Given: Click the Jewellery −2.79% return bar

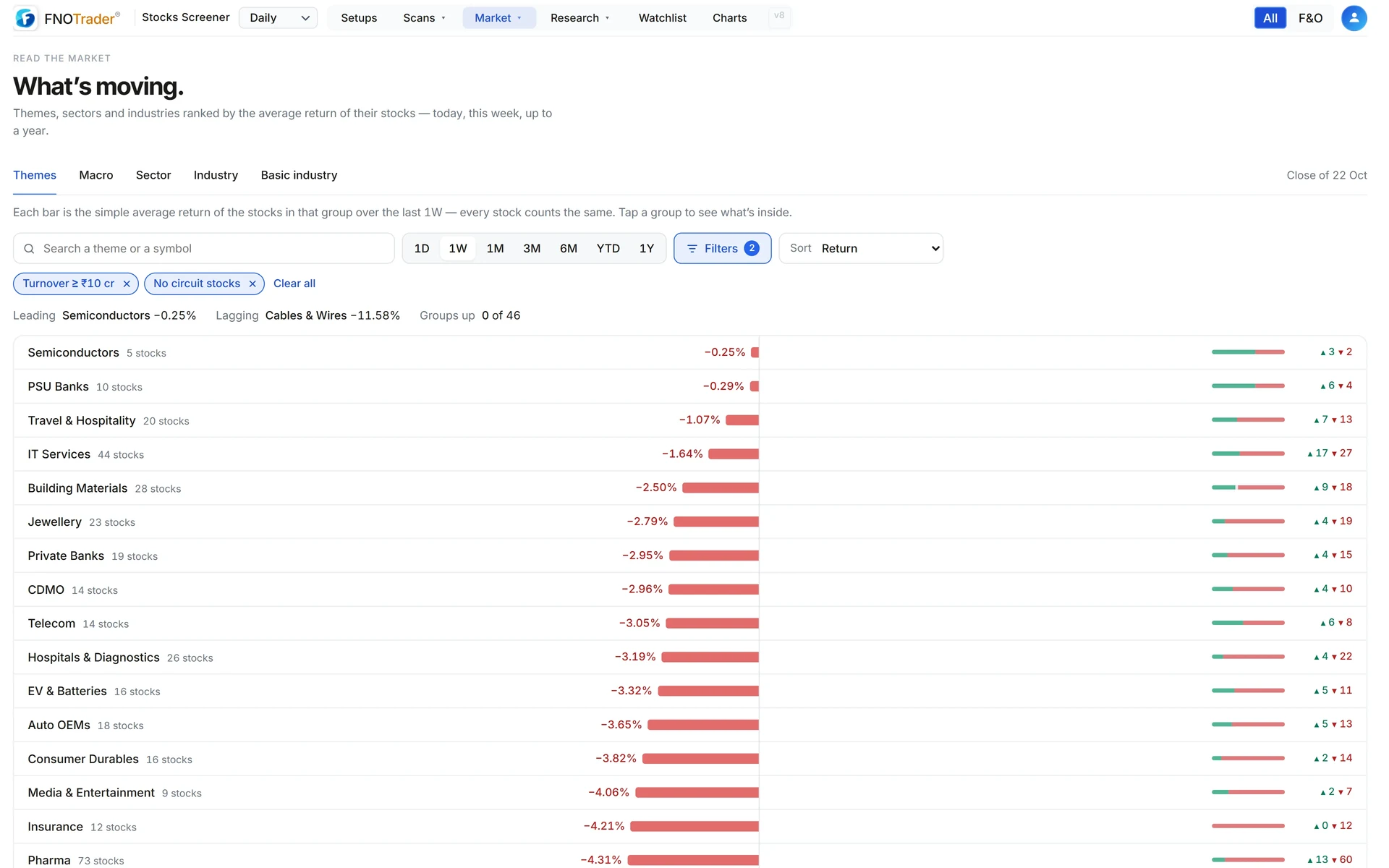Looking at the screenshot, I should (716, 522).
